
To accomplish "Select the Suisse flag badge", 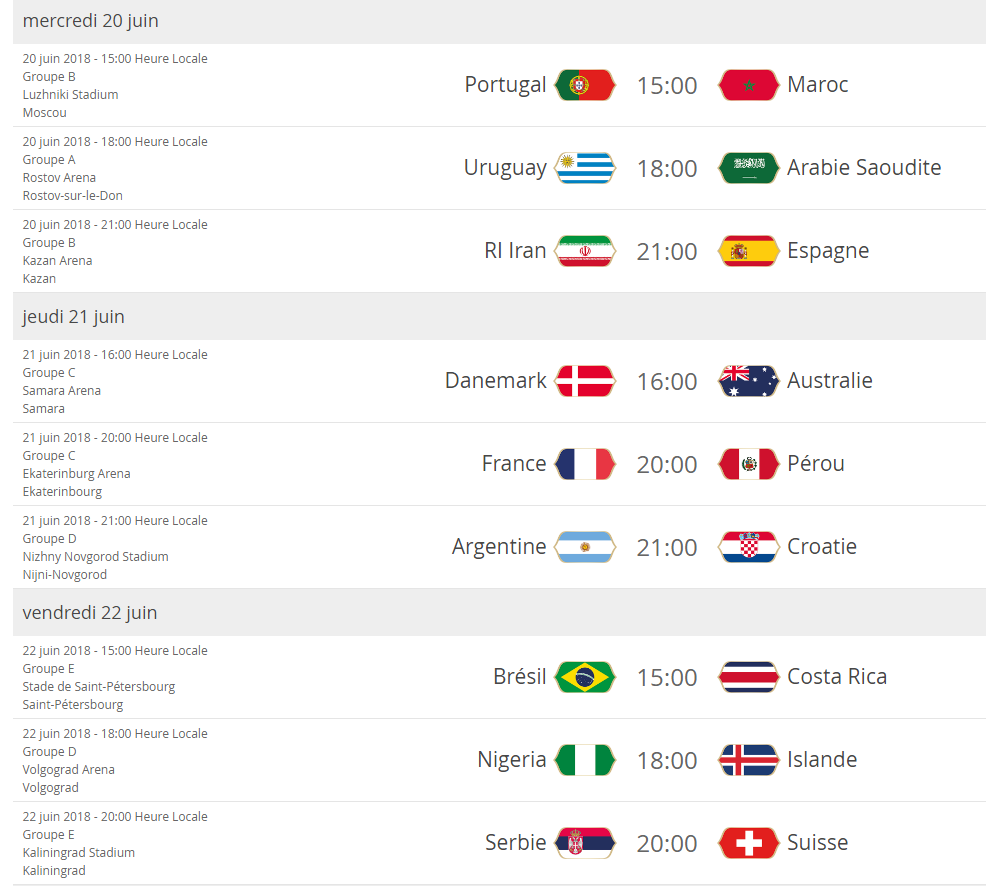I will 748,843.
